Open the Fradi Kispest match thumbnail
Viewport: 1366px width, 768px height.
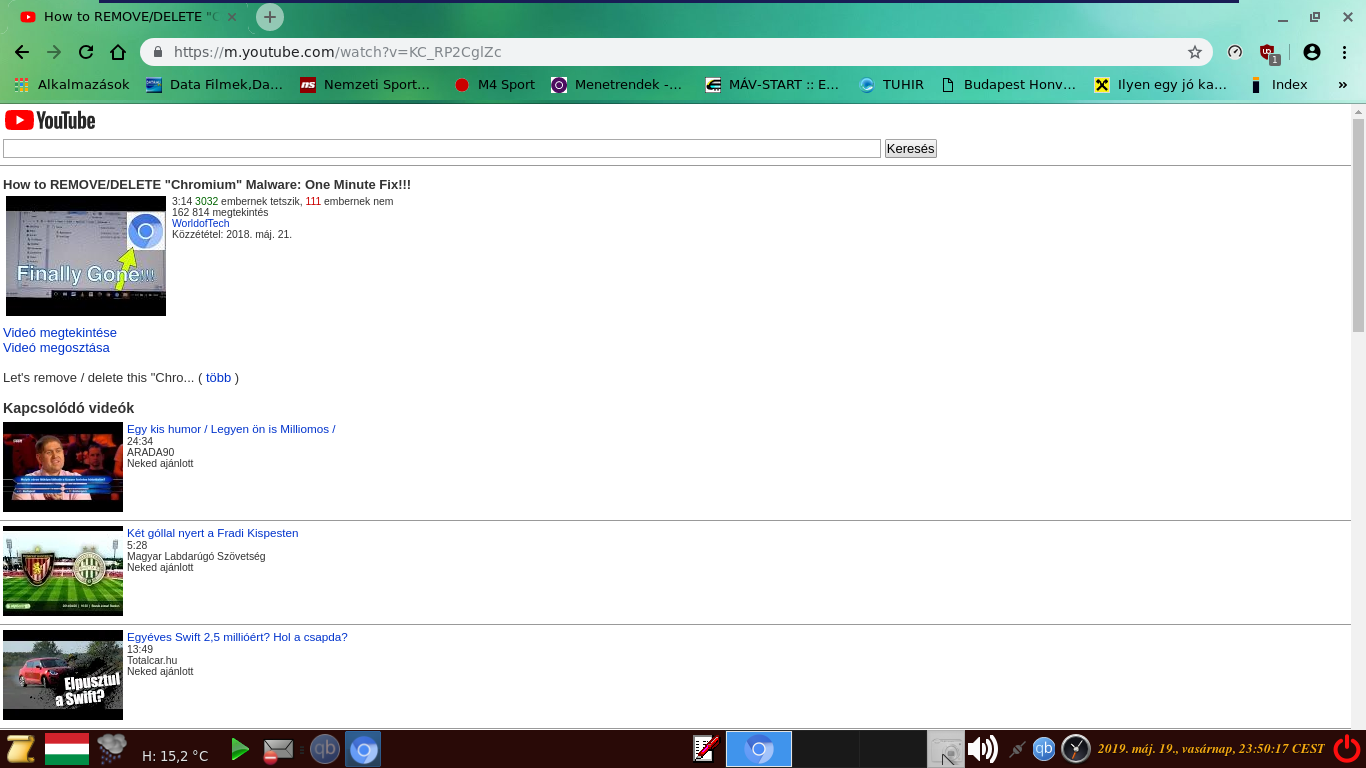(x=63, y=571)
